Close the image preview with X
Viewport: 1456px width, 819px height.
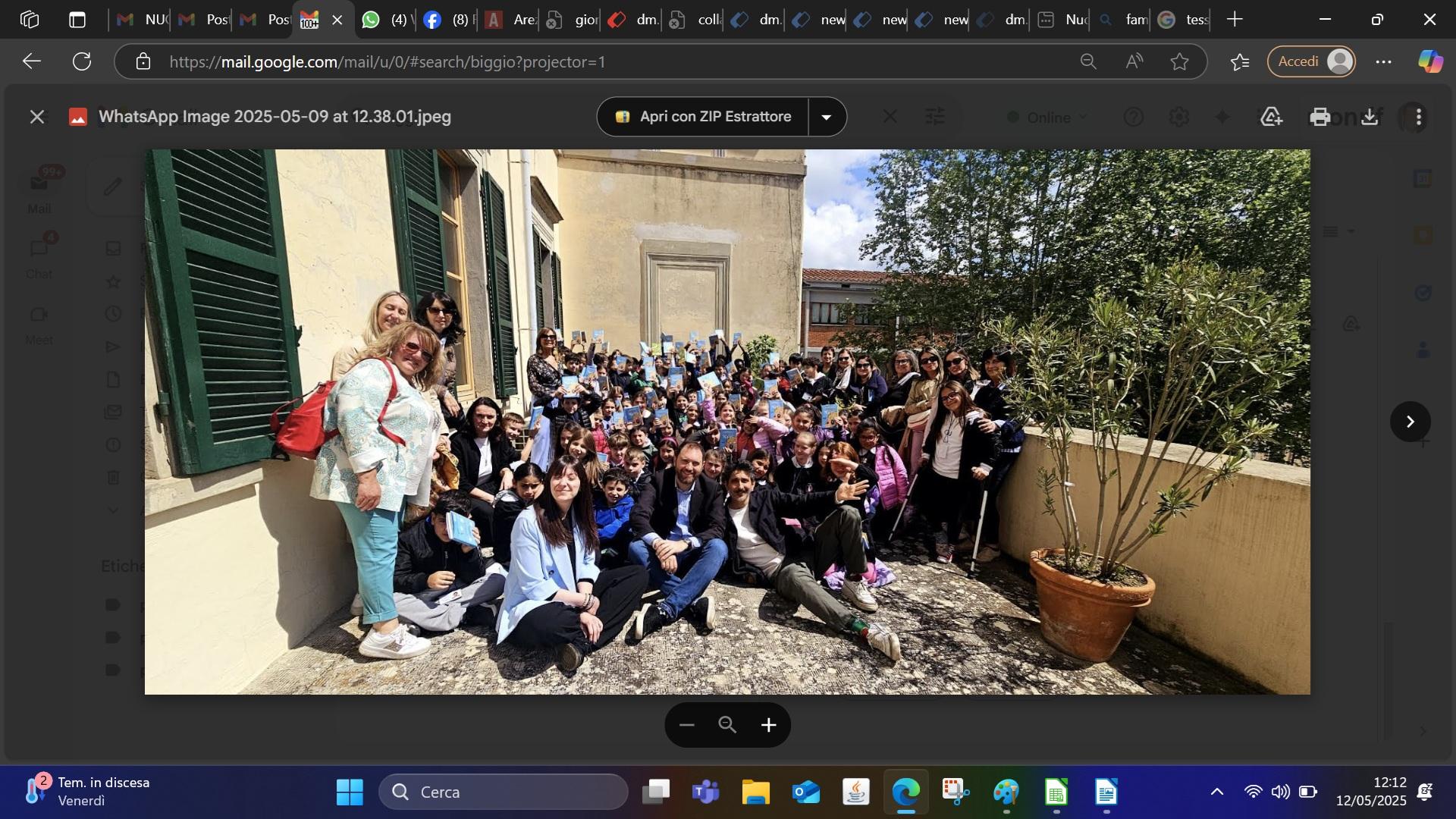pyautogui.click(x=36, y=117)
